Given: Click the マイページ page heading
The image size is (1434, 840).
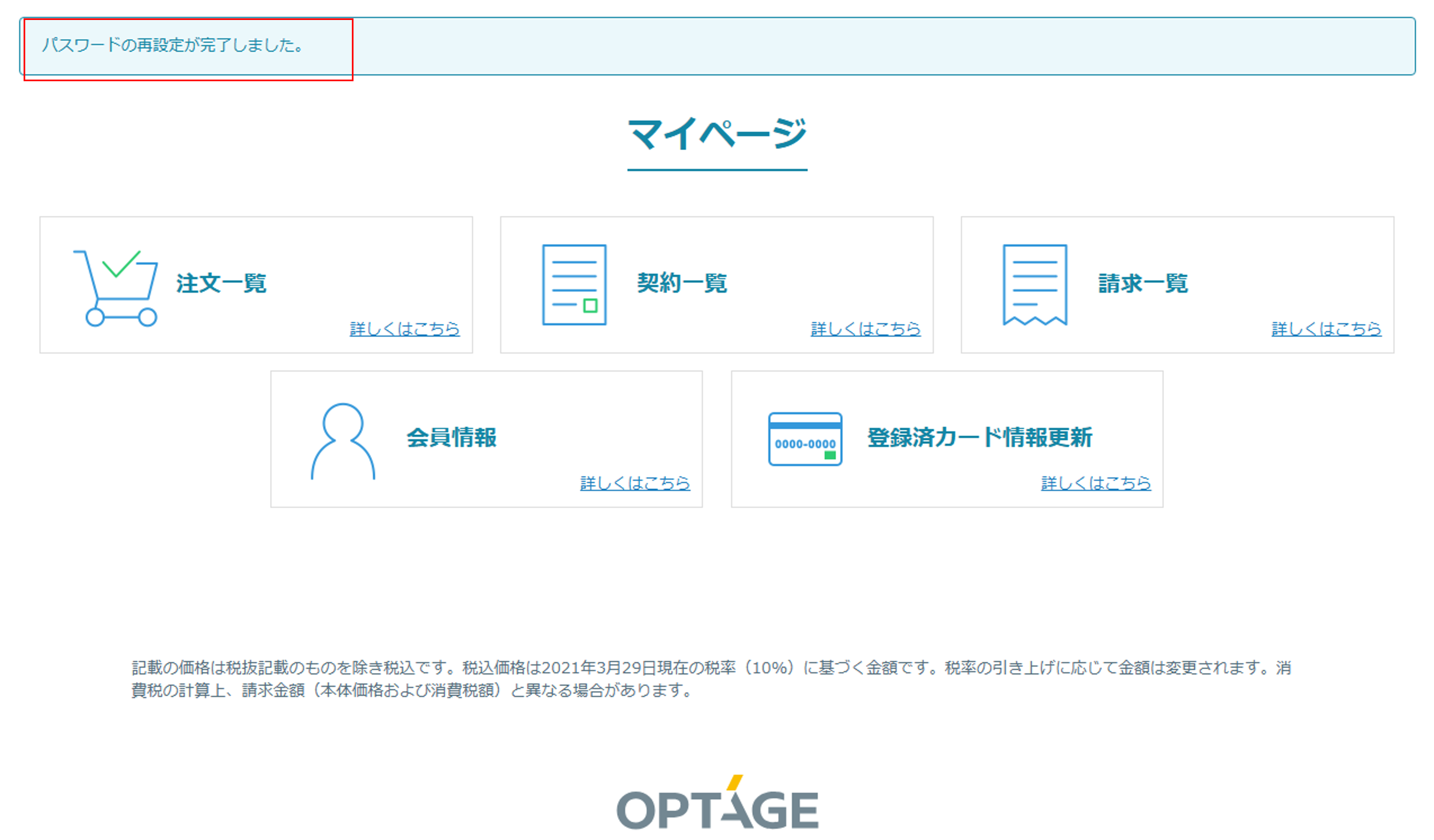Looking at the screenshot, I should [717, 134].
